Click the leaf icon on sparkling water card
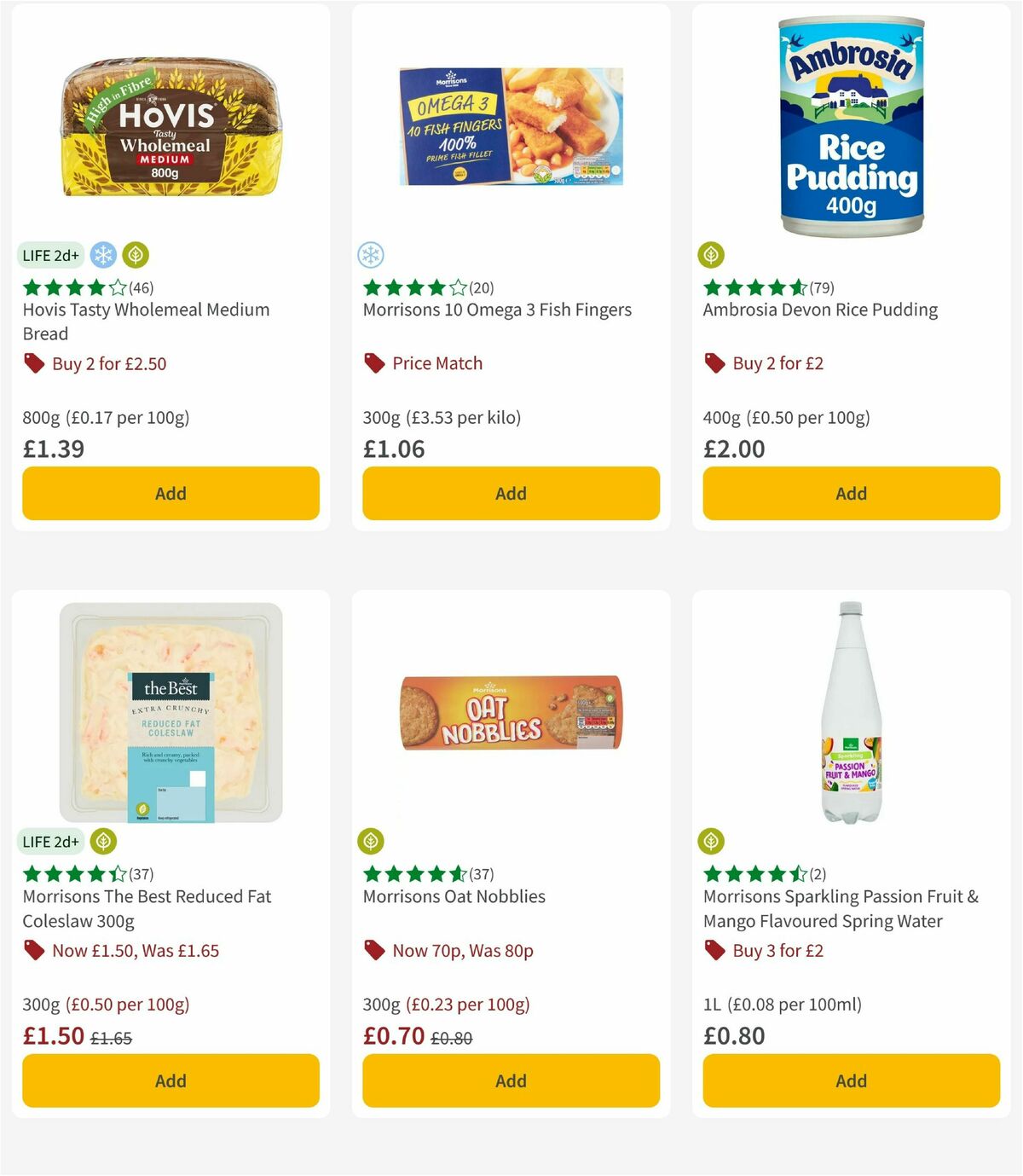 tap(712, 840)
